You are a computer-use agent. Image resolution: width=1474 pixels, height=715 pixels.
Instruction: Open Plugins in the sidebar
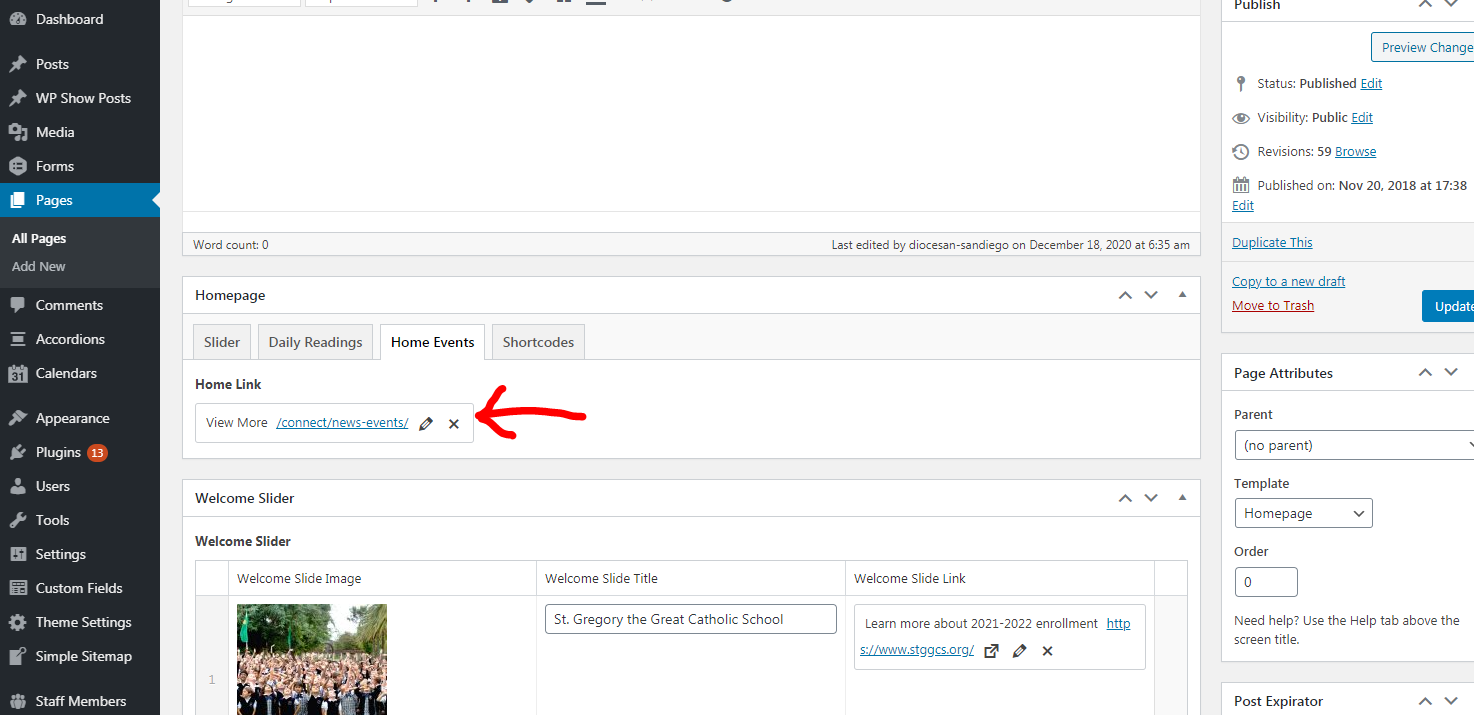58,452
